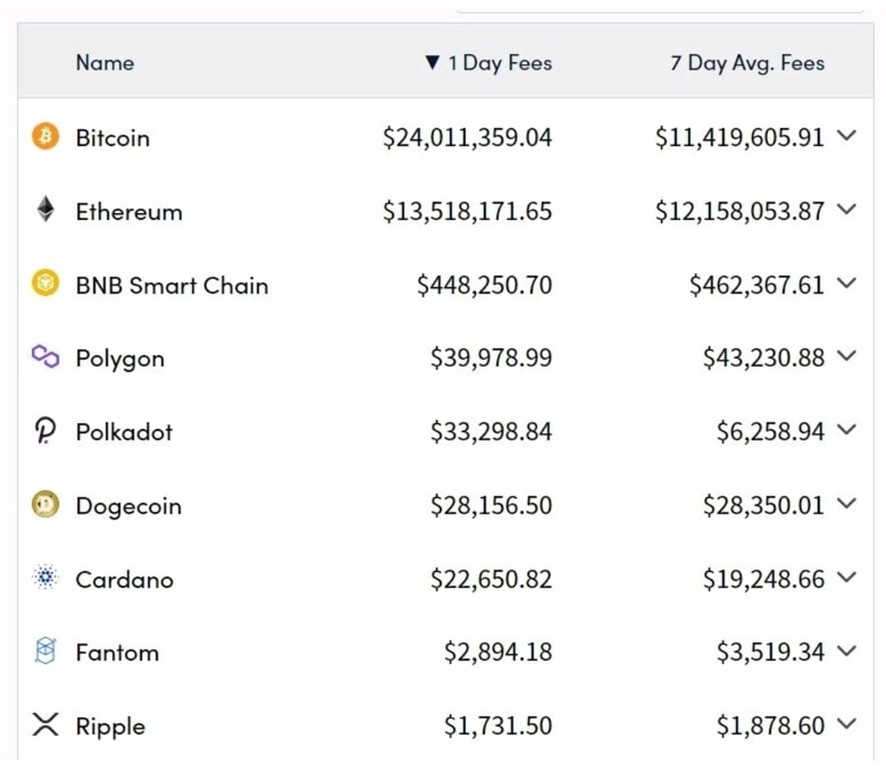Click the Dogecoin logo icon
Screen dimensions: 886x777
(45, 505)
